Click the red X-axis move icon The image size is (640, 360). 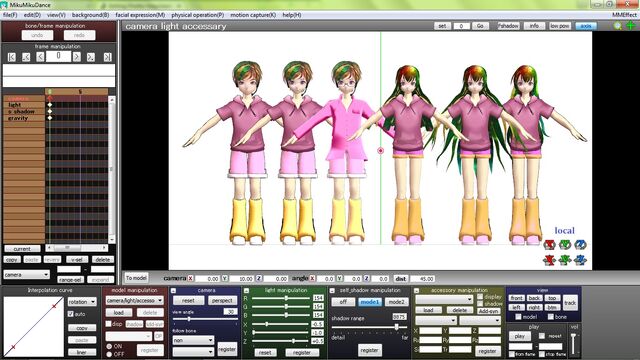pyautogui.click(x=549, y=260)
